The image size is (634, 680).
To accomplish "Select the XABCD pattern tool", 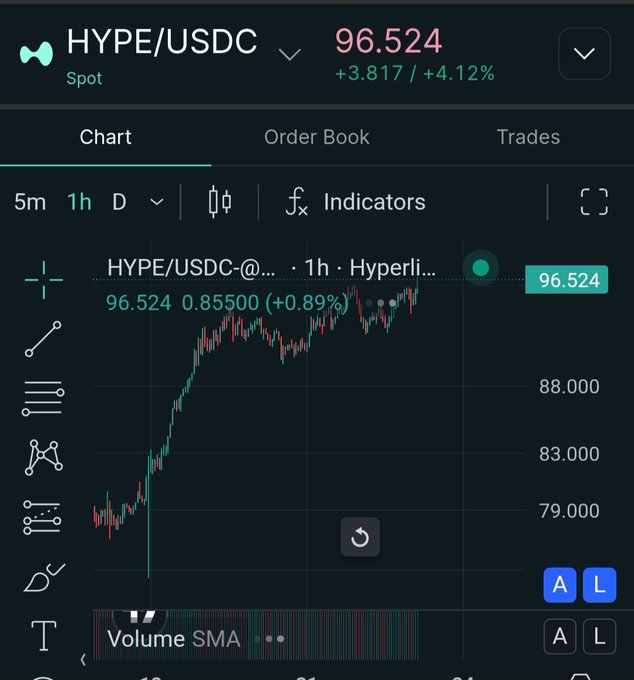I will tap(43, 457).
